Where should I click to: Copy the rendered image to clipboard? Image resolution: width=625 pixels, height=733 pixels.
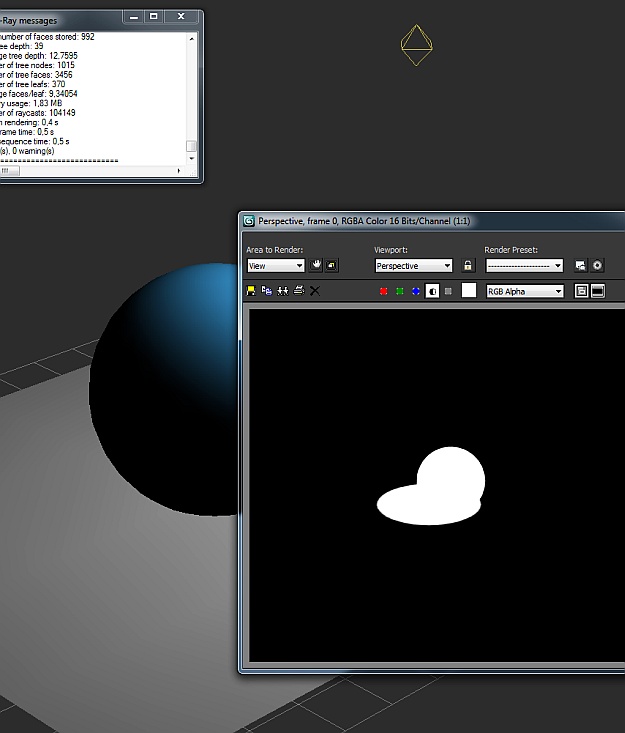[266, 291]
